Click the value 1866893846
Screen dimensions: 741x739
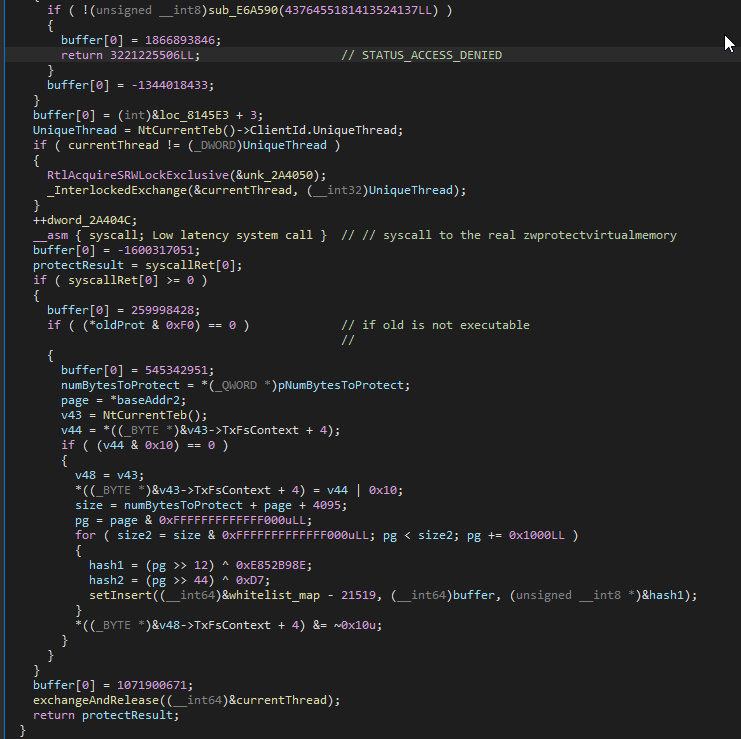coord(180,40)
